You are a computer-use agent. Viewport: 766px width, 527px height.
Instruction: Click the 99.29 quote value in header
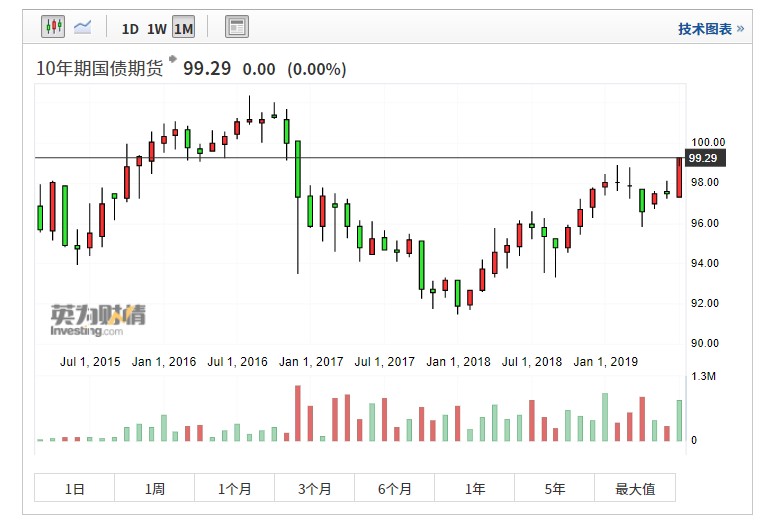(207, 68)
